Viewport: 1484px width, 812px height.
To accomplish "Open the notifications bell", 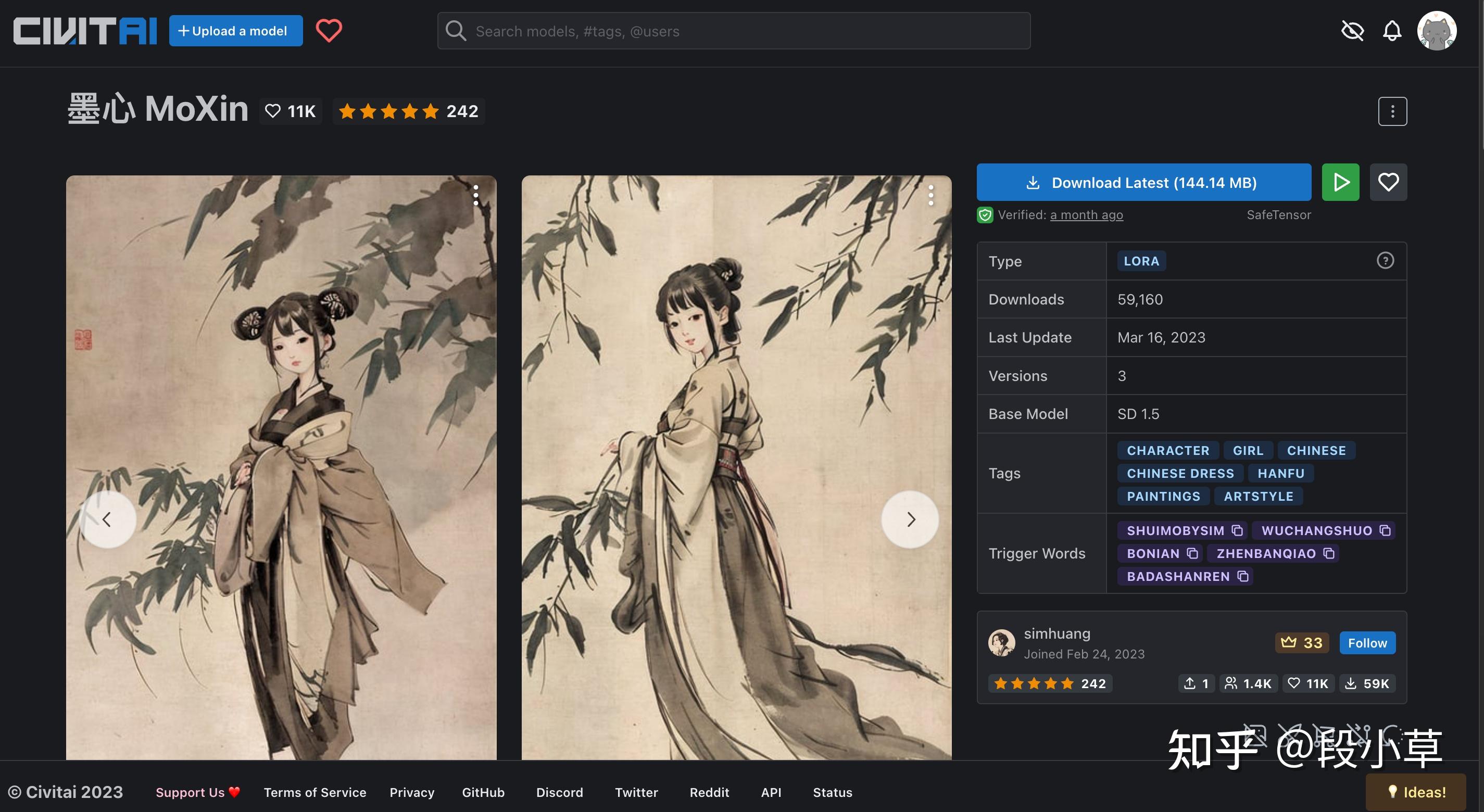I will point(1392,31).
